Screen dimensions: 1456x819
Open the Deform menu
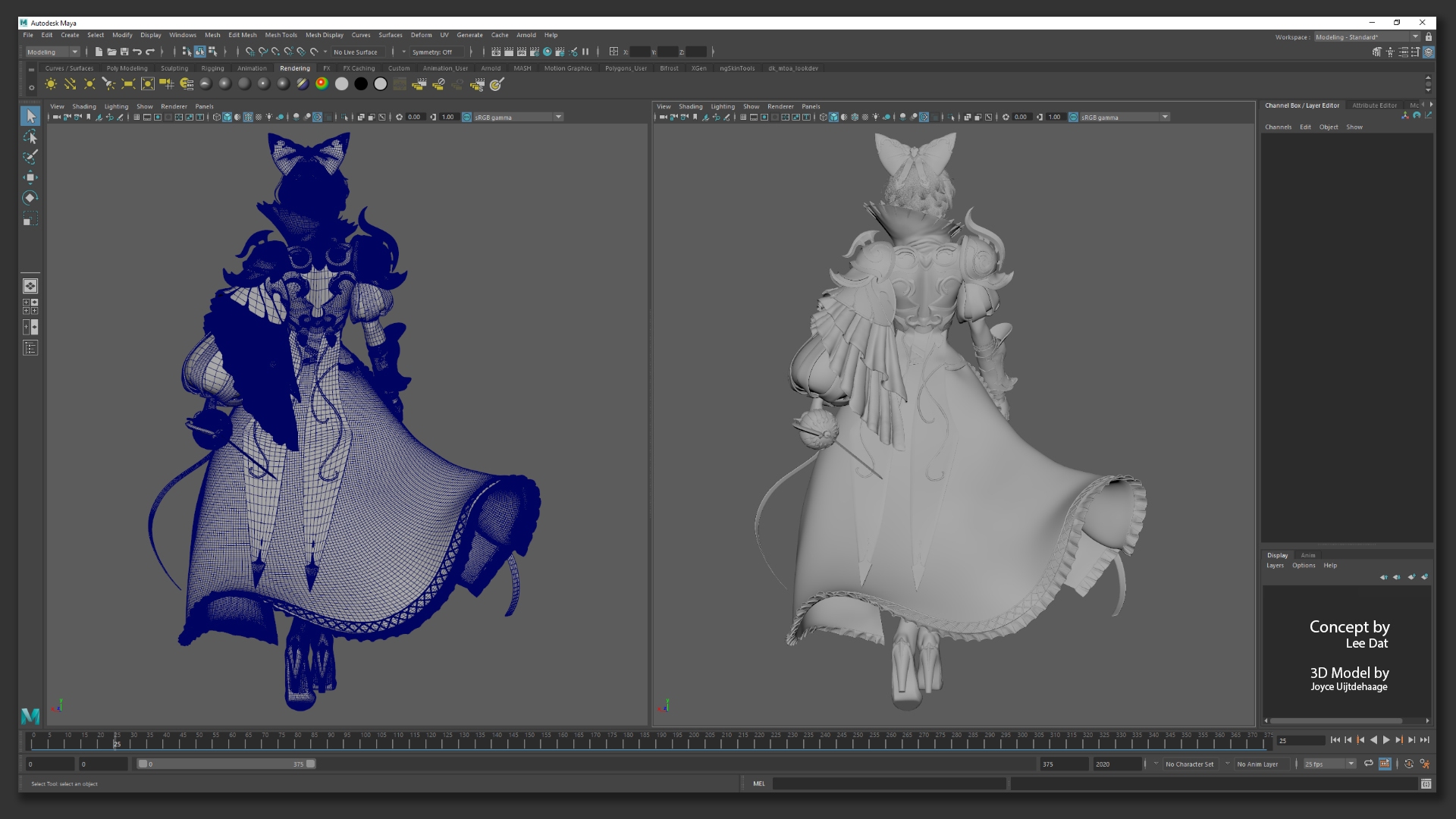[x=421, y=35]
